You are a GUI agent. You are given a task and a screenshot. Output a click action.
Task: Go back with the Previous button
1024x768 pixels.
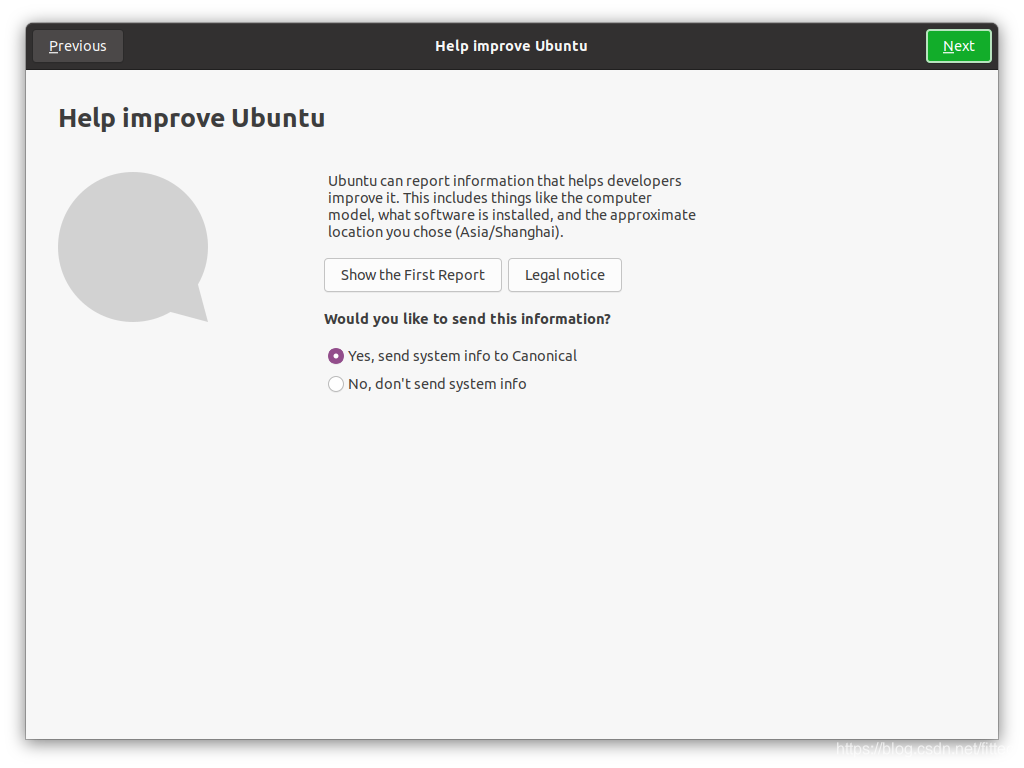[x=78, y=46]
